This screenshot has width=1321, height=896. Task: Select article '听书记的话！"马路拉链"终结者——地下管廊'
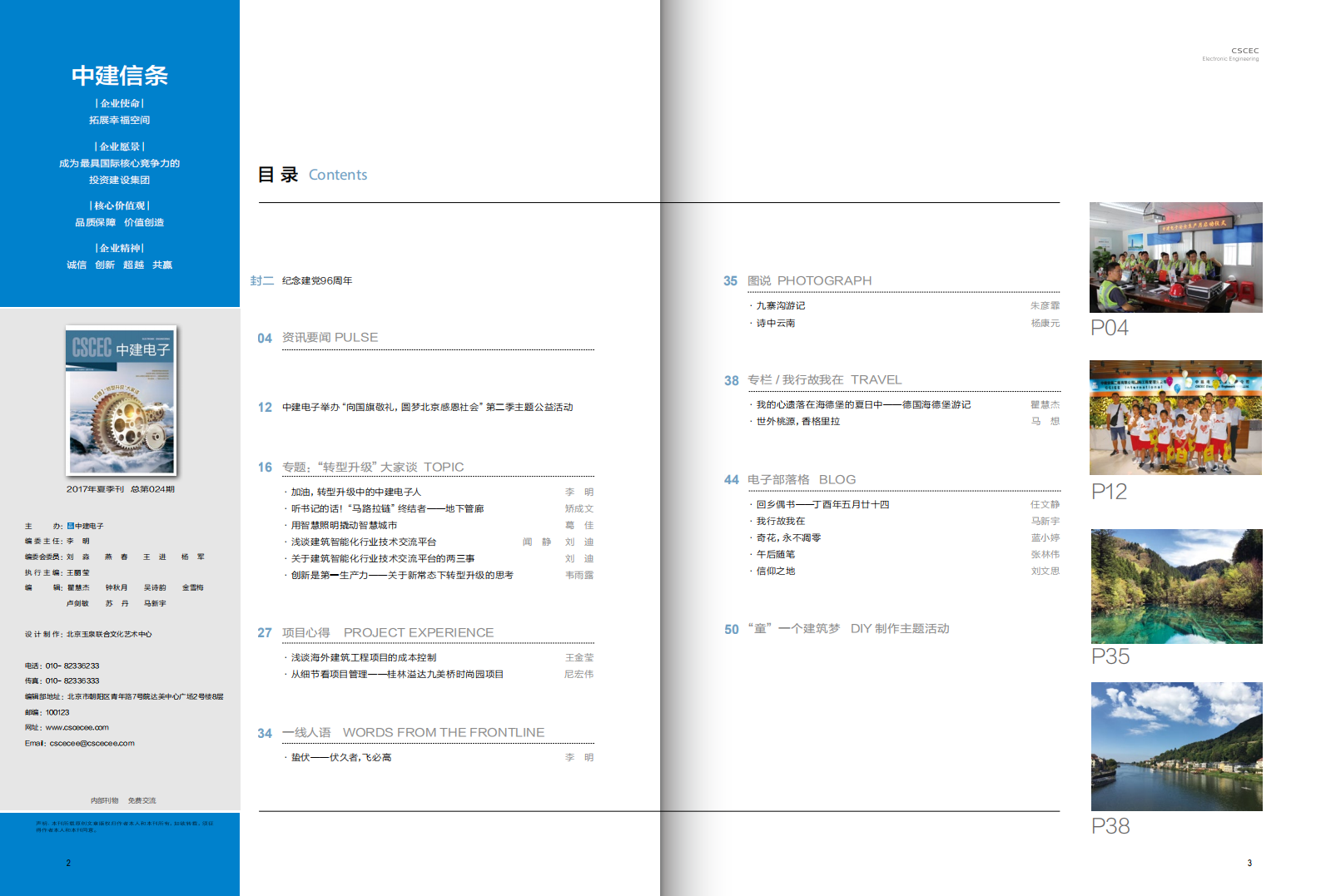(387, 508)
